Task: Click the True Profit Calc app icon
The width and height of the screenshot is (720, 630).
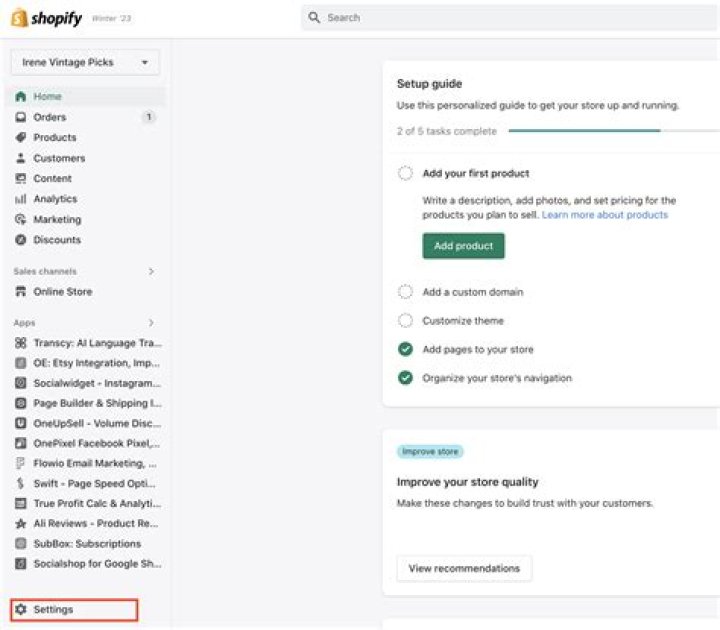Action: coord(21,503)
